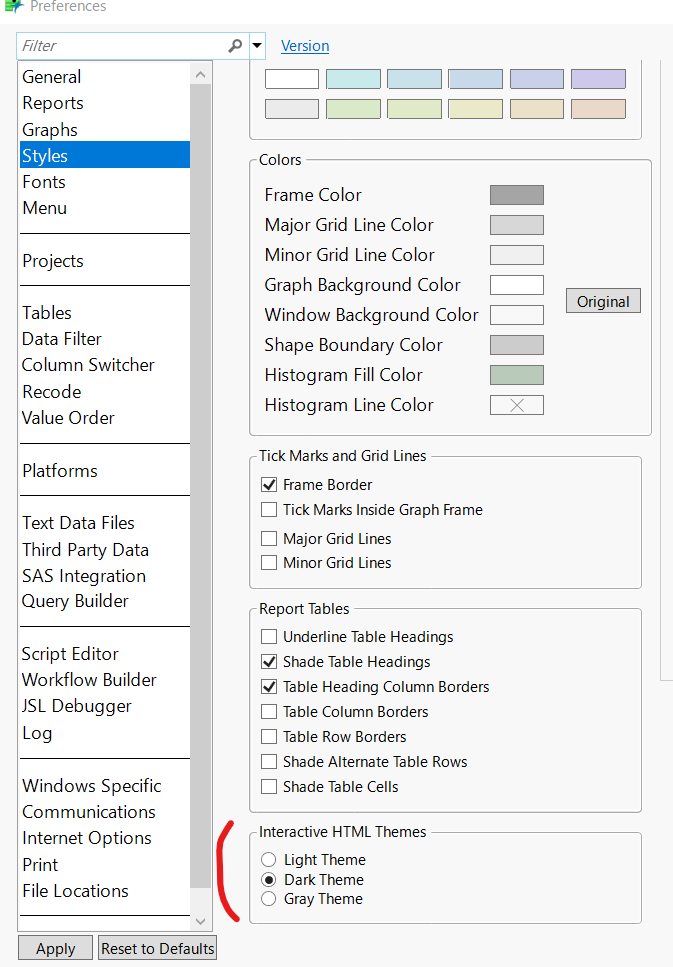Change the Histogram Fill Color swatch

pos(516,375)
